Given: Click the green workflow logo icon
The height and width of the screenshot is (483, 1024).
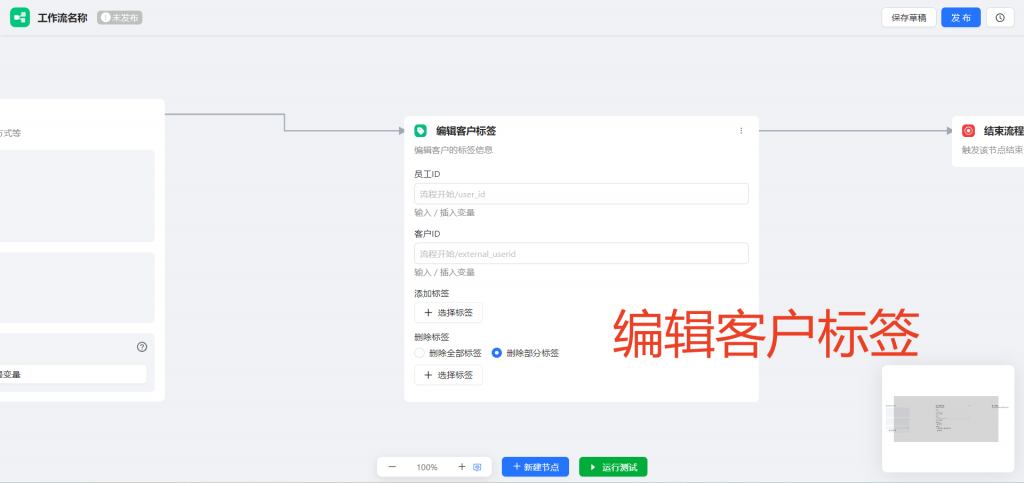Looking at the screenshot, I should [20, 17].
